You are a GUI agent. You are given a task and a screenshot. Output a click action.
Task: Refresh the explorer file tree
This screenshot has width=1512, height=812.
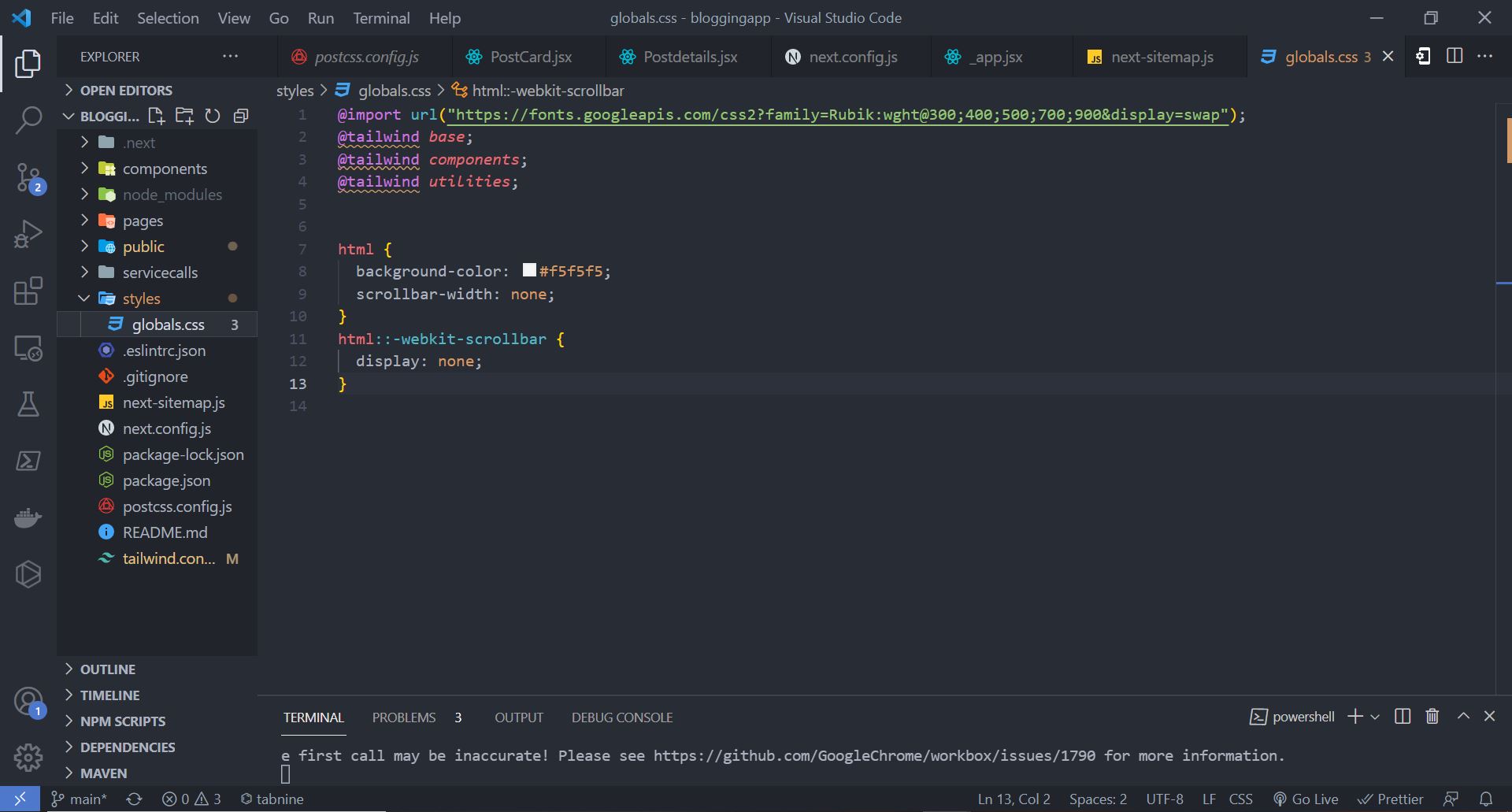tap(213, 115)
